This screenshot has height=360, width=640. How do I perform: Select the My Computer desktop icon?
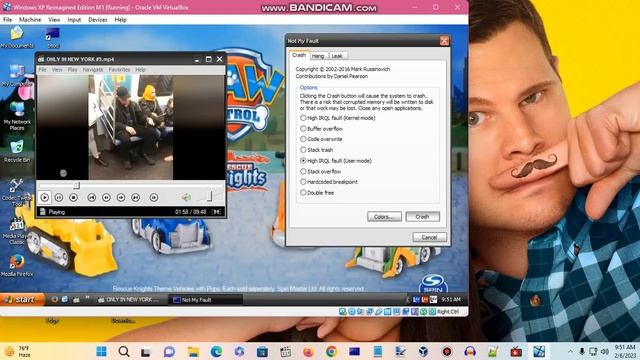(17, 75)
